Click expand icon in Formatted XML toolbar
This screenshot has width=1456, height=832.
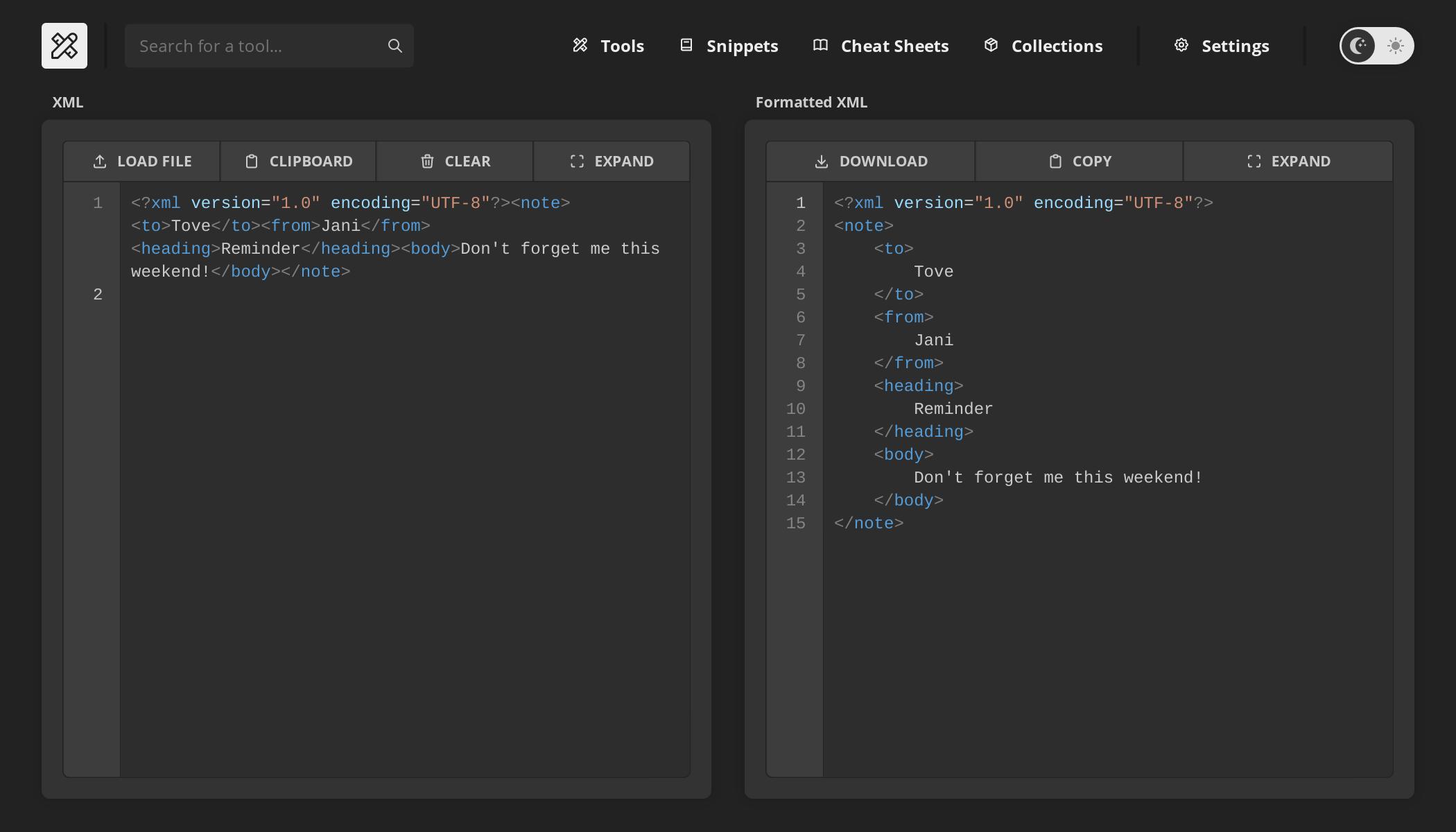click(x=1254, y=162)
